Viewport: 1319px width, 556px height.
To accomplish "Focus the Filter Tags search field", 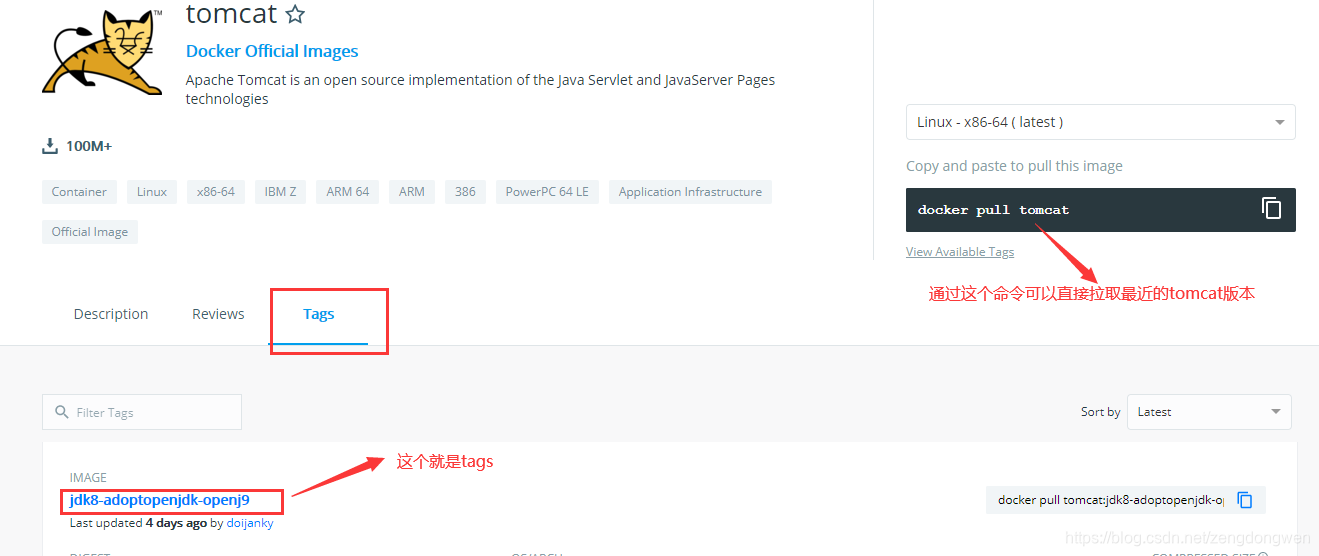I will (x=142, y=412).
